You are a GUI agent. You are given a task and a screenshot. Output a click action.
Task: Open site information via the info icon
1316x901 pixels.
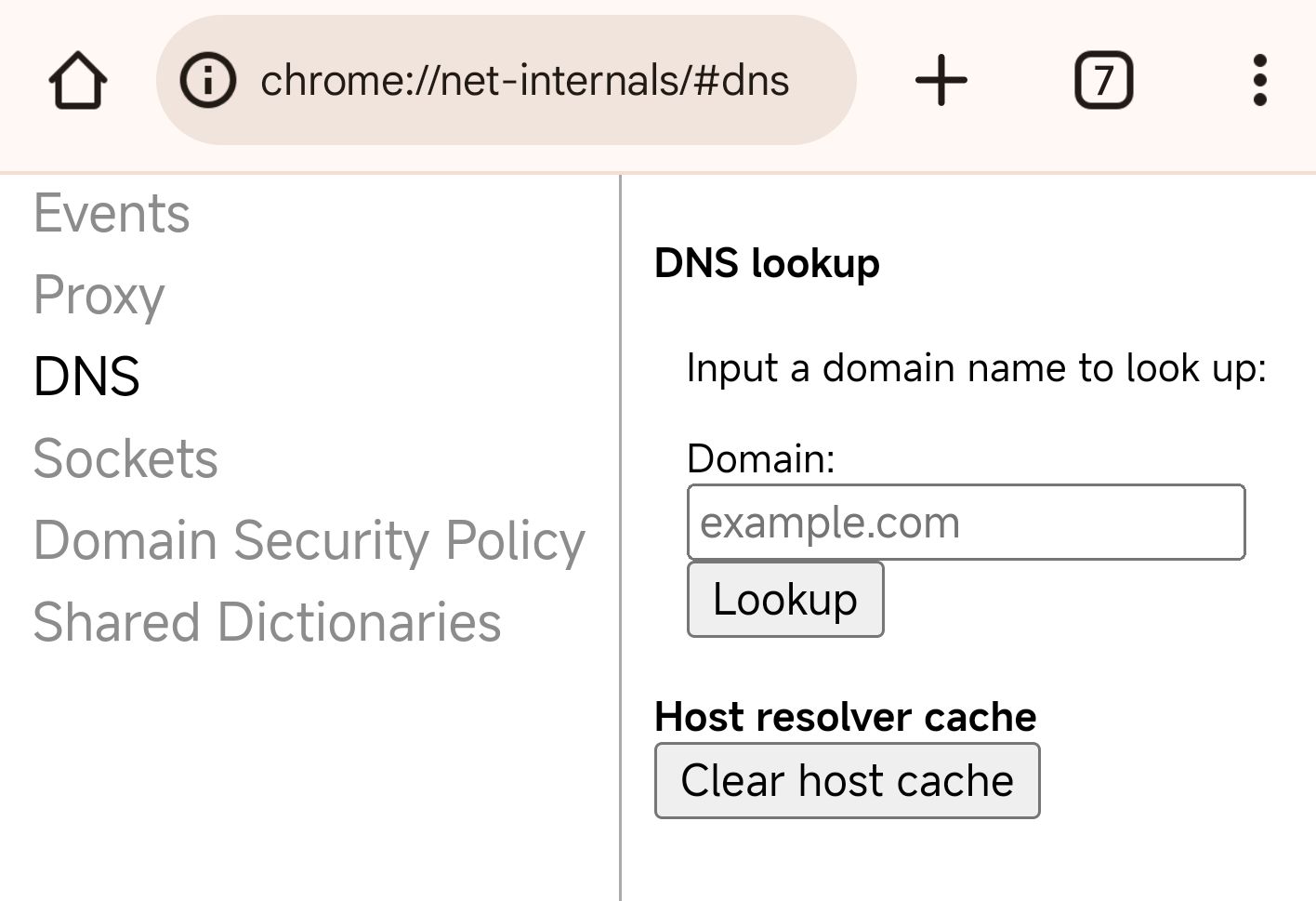pos(208,80)
